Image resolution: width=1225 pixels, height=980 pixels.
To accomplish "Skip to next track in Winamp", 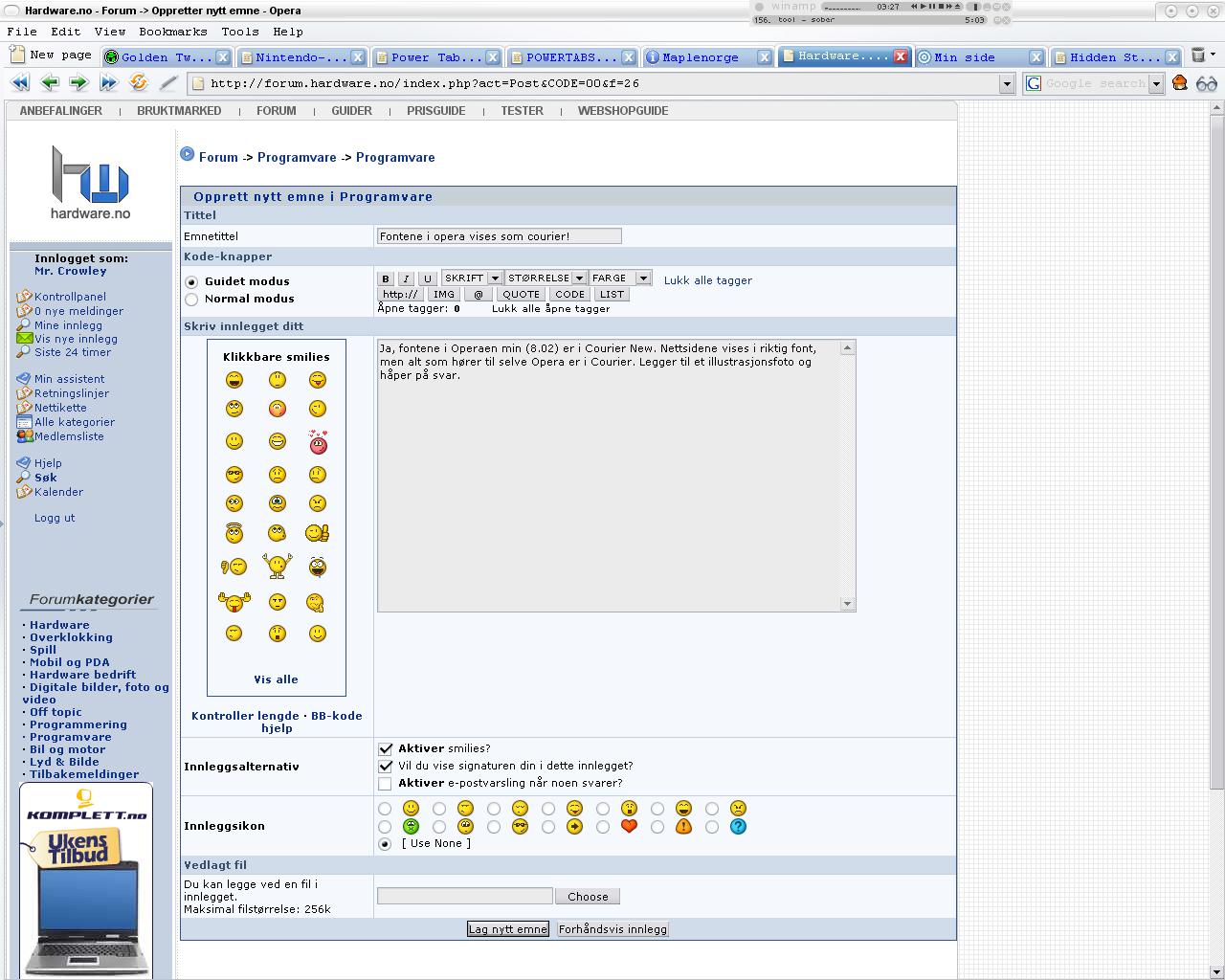I will [x=951, y=7].
